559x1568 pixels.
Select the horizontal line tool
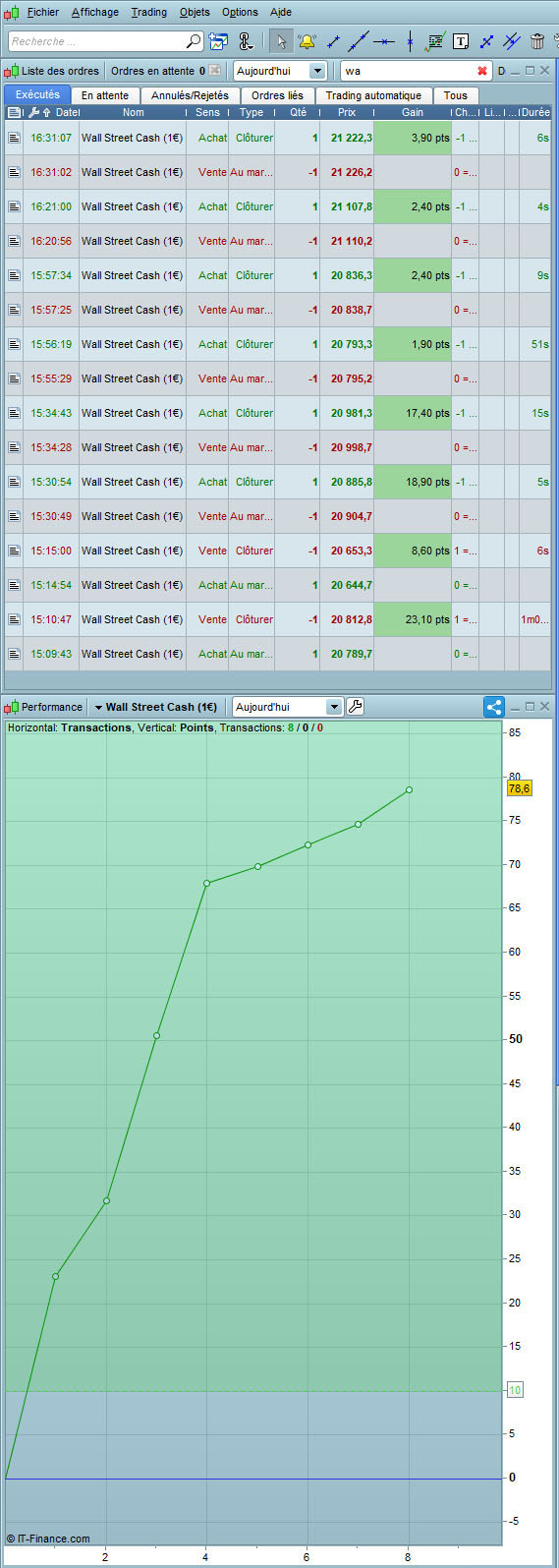(x=384, y=41)
